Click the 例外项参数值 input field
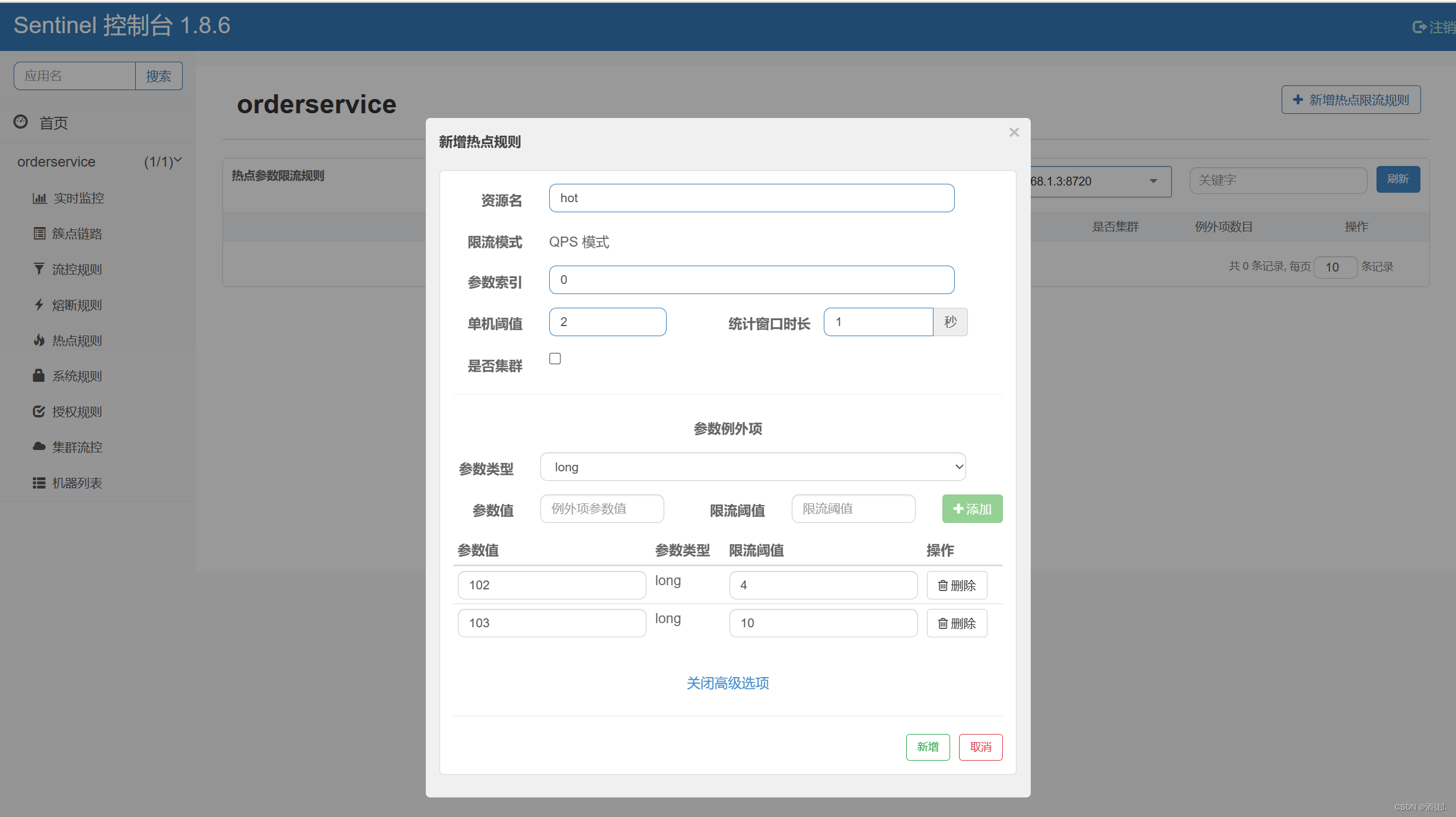 click(x=602, y=509)
